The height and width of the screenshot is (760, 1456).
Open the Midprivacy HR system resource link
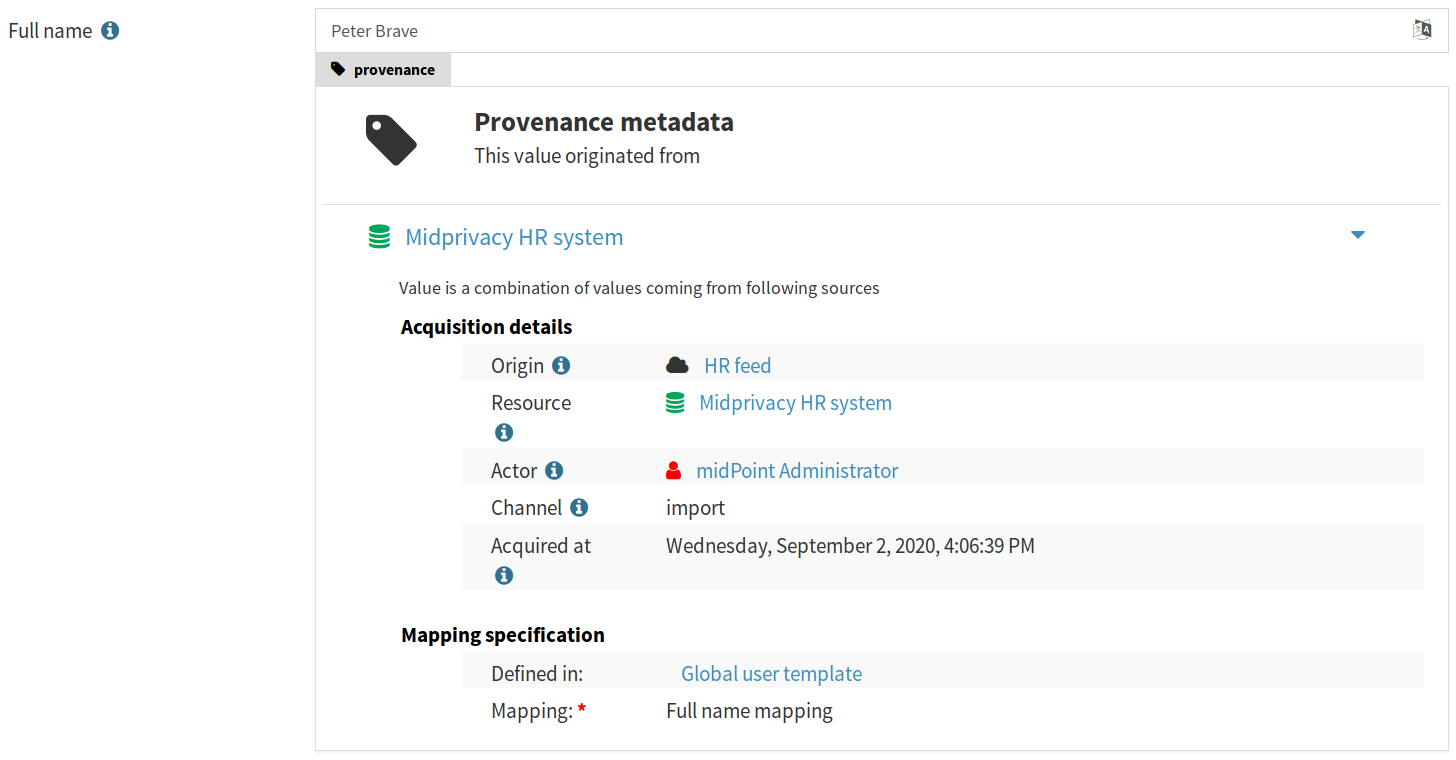tap(795, 402)
